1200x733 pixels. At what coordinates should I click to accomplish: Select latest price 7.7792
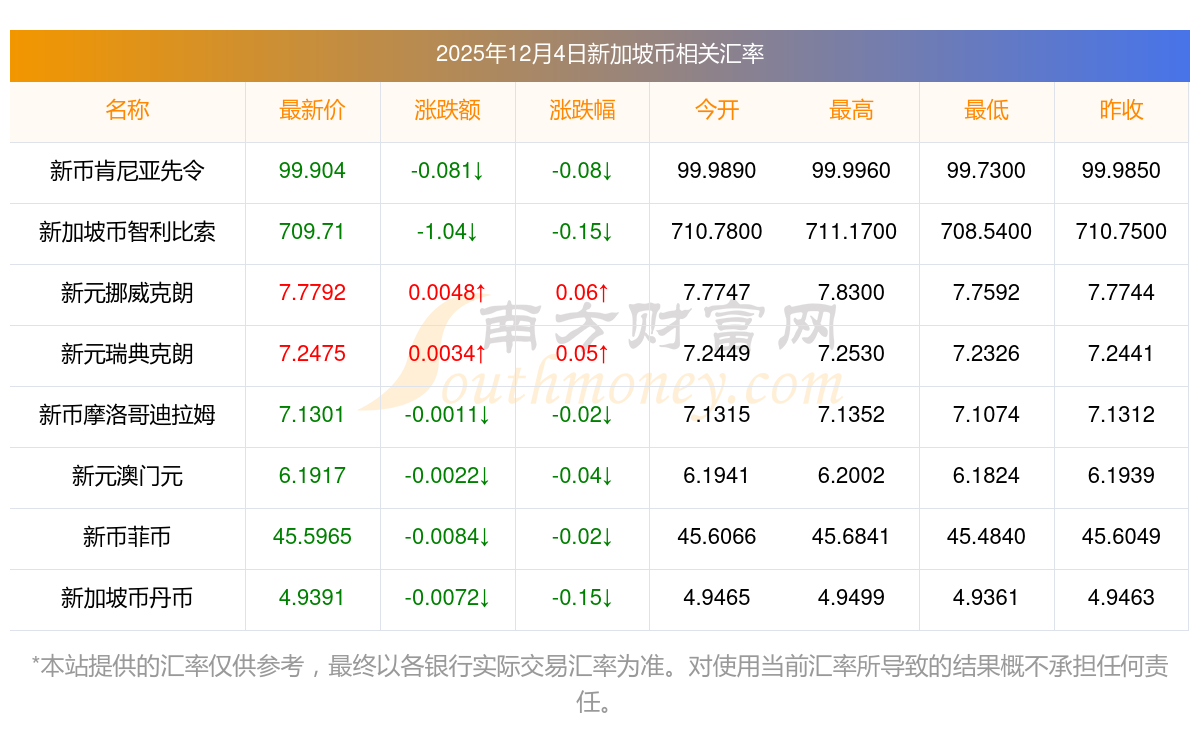point(312,293)
